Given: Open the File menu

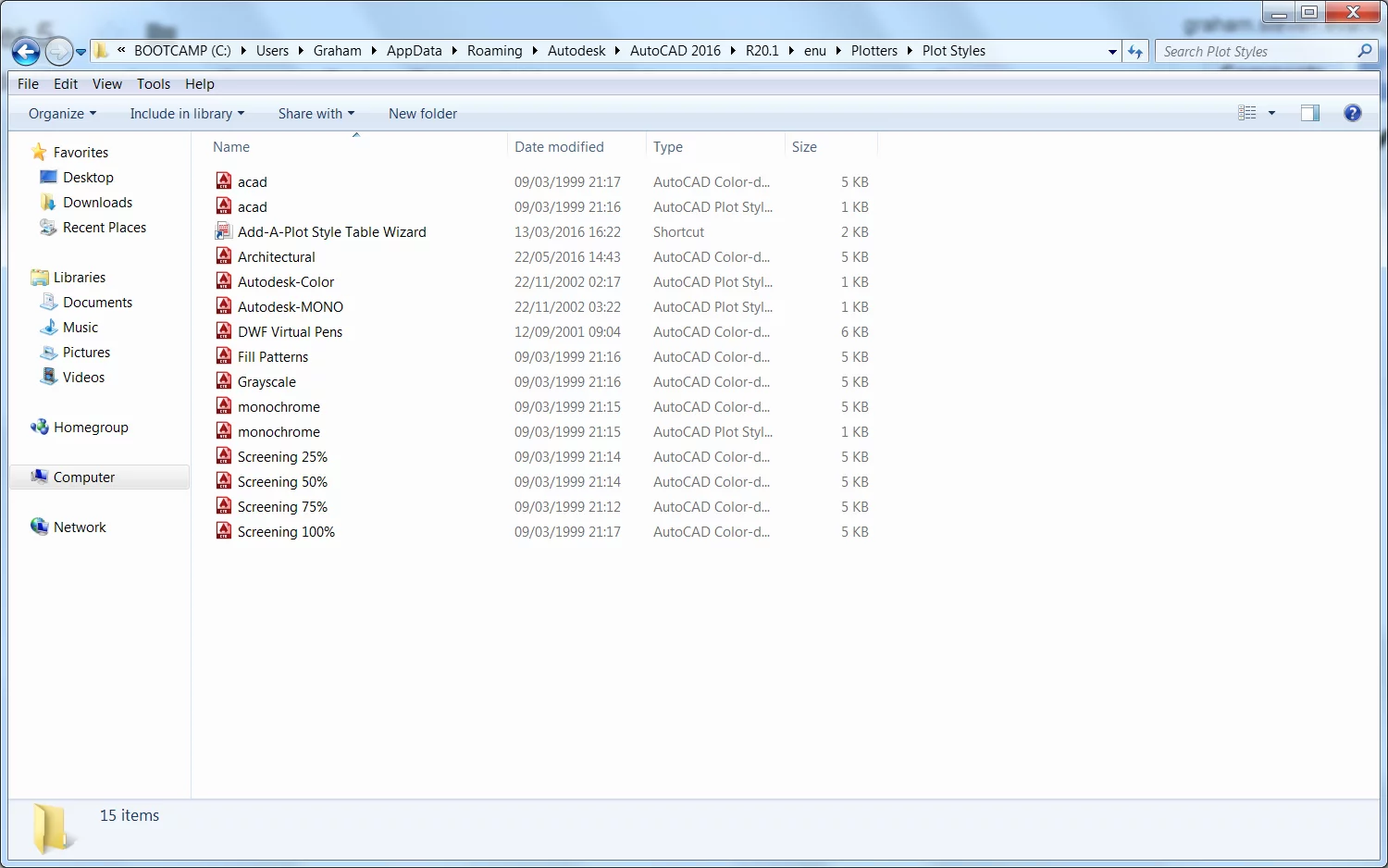Looking at the screenshot, I should coord(28,84).
